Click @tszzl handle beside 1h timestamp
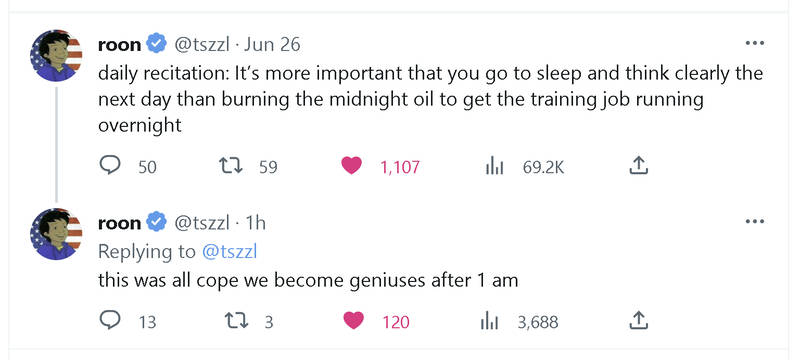The width and height of the screenshot is (800, 360). point(202,223)
